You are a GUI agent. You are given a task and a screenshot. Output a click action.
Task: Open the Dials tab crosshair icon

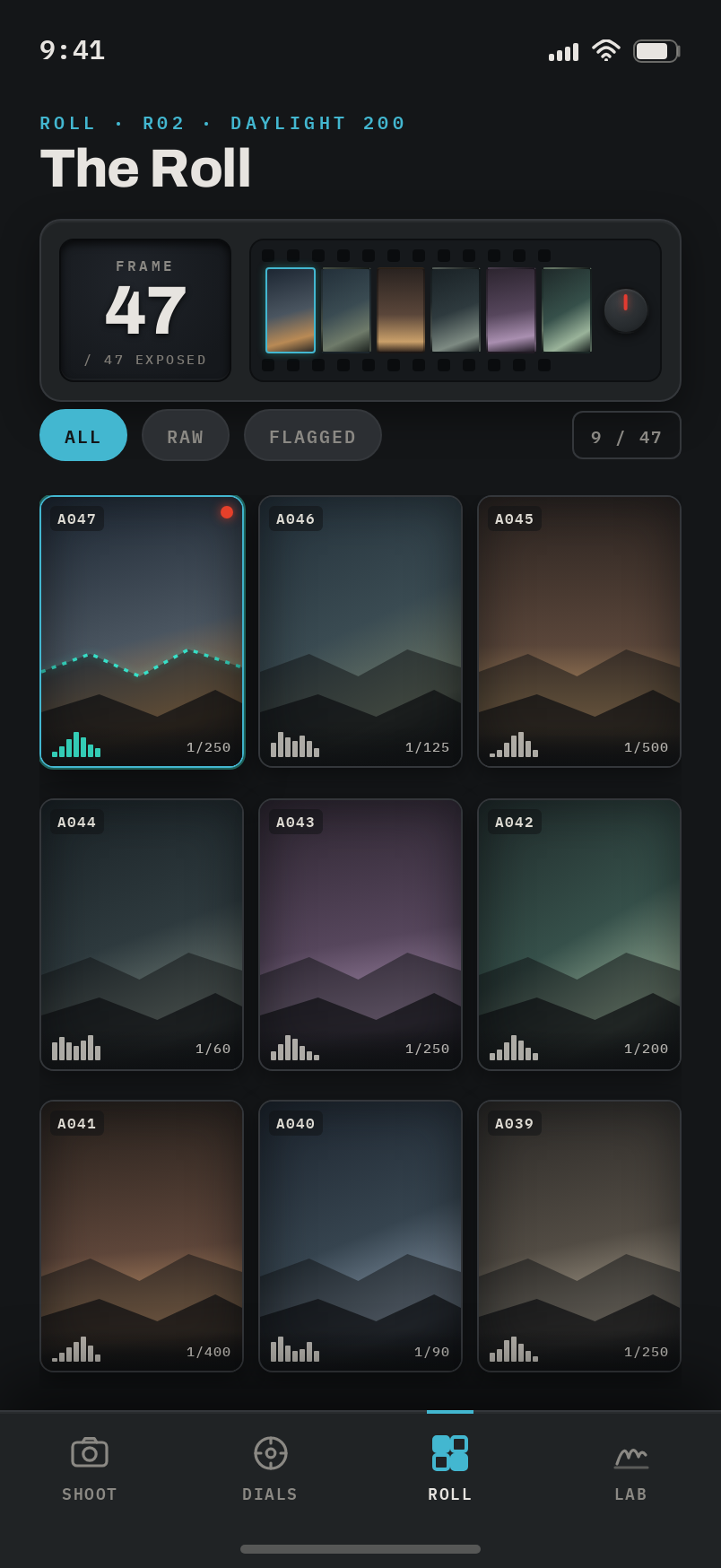(271, 1453)
